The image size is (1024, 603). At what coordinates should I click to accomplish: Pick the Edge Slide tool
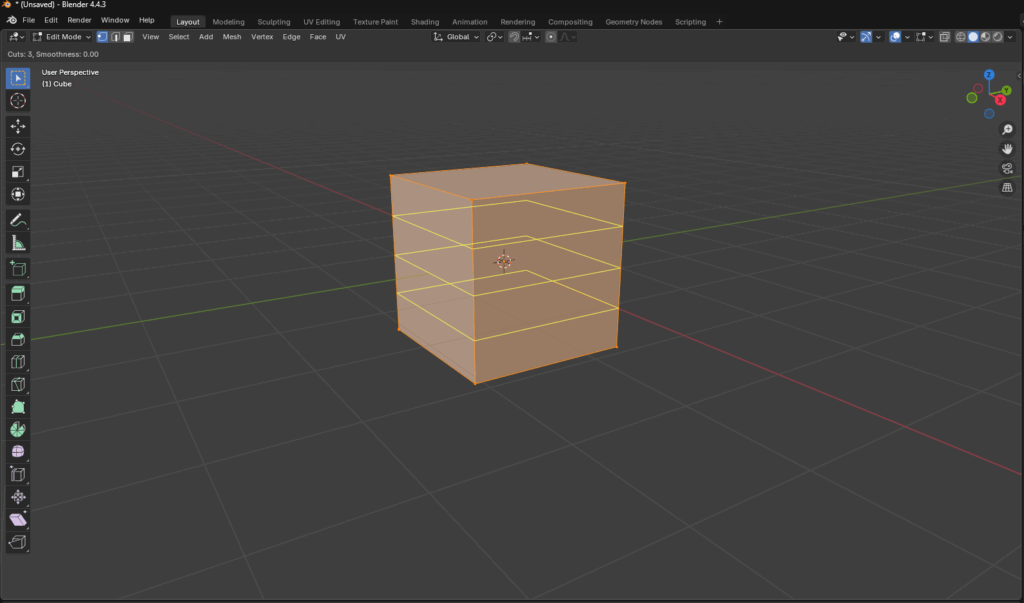point(18,474)
